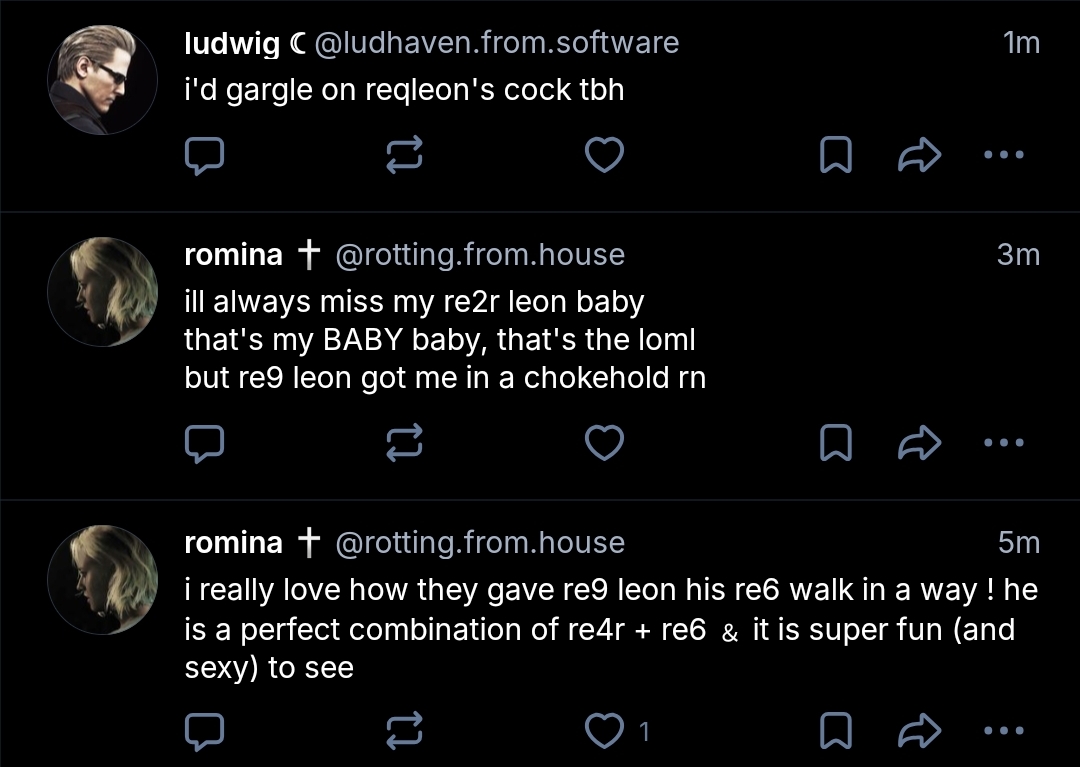Image resolution: width=1080 pixels, height=767 pixels.
Task: Open the @ludhaven.from.software profile handle
Action: point(497,43)
